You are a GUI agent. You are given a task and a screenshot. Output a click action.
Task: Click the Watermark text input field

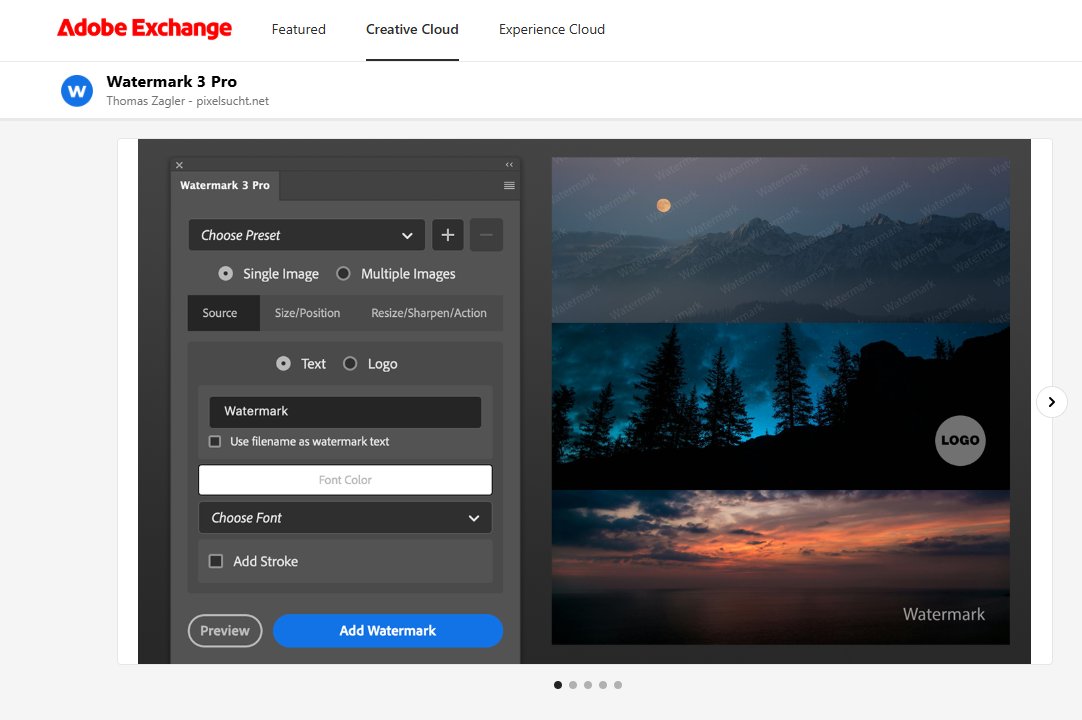click(345, 411)
